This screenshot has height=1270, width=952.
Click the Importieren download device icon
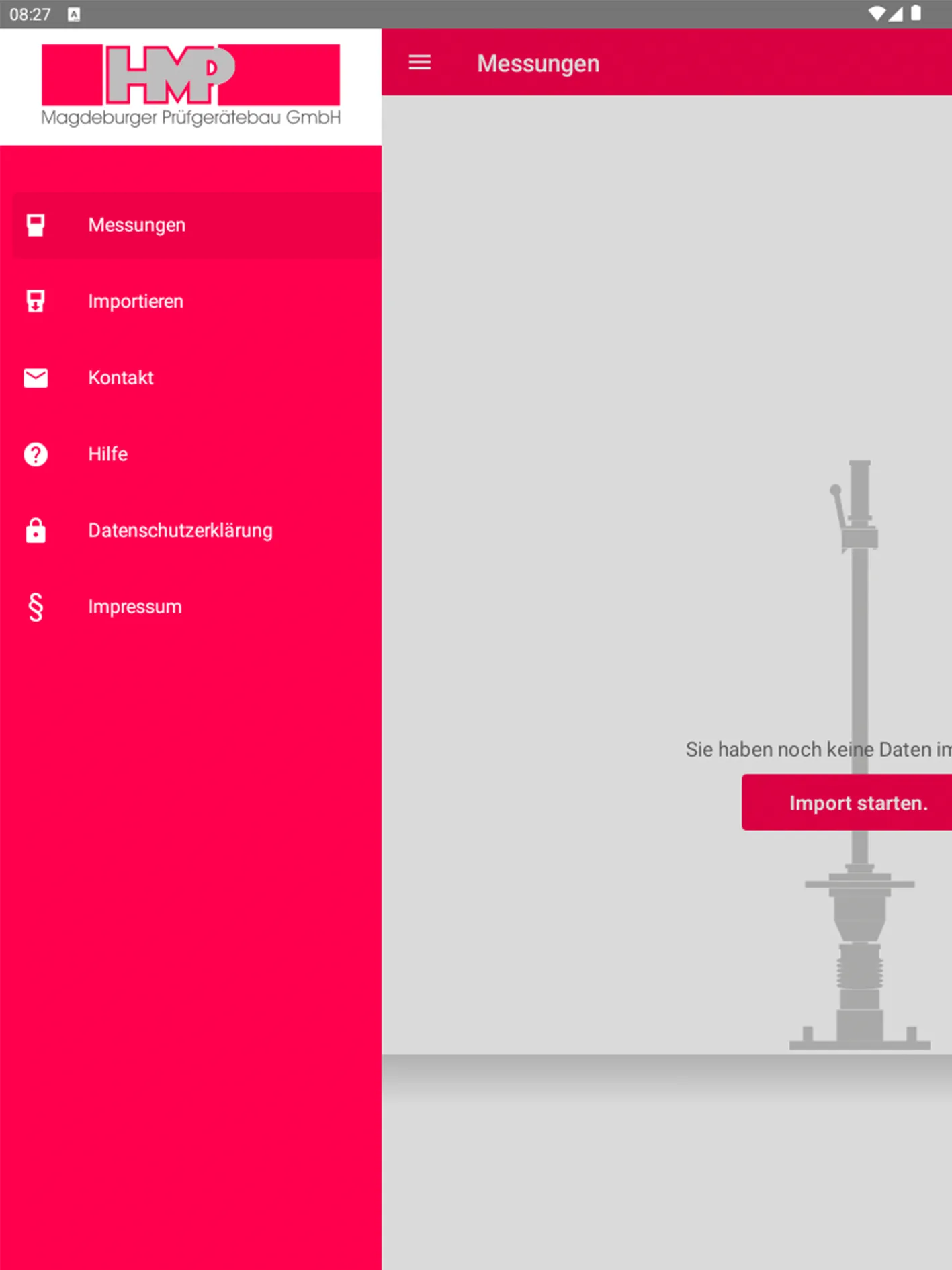36,301
